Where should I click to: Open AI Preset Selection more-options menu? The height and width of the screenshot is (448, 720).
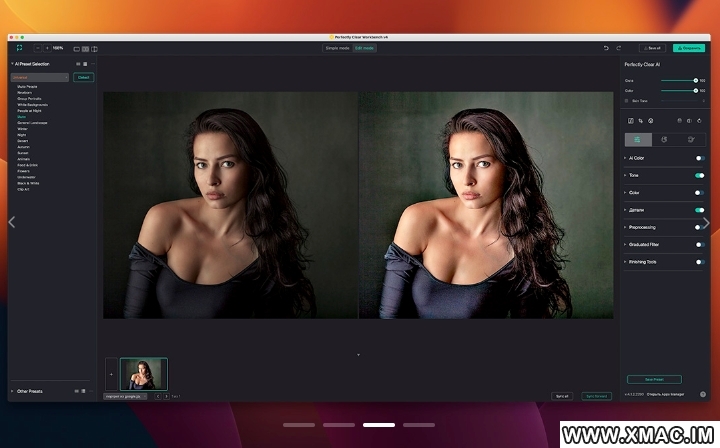[x=93, y=64]
